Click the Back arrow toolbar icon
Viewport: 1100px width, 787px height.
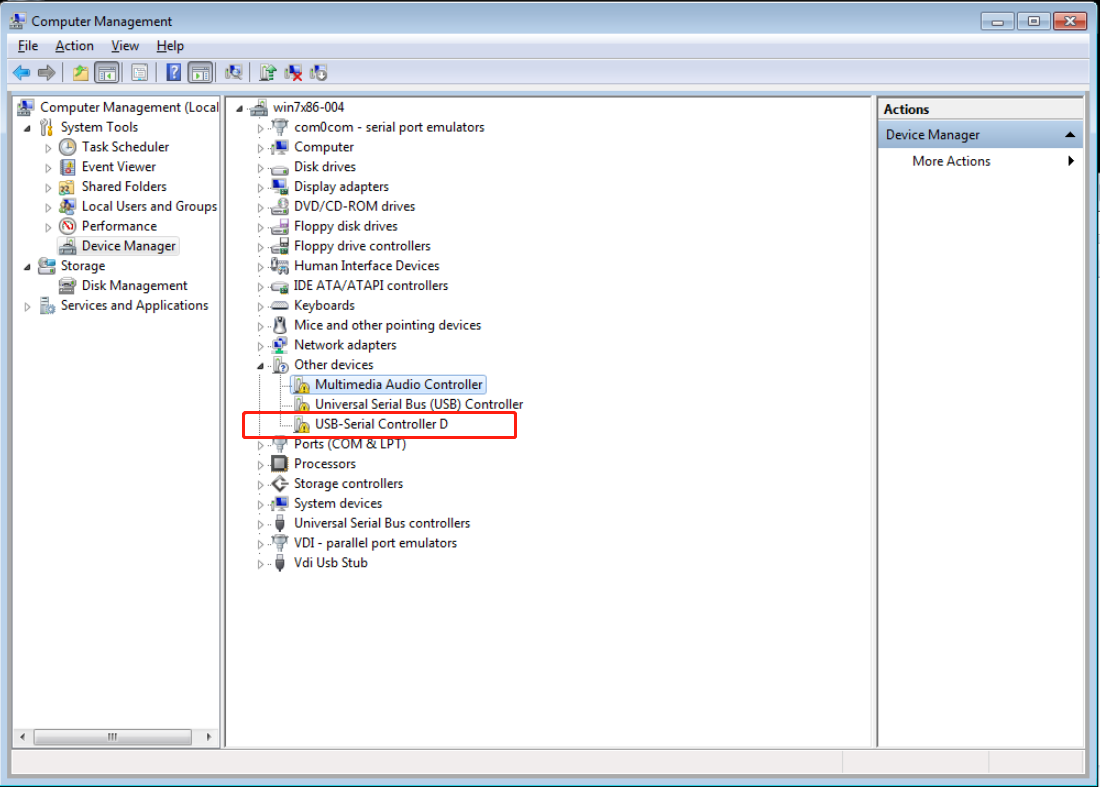click(22, 72)
